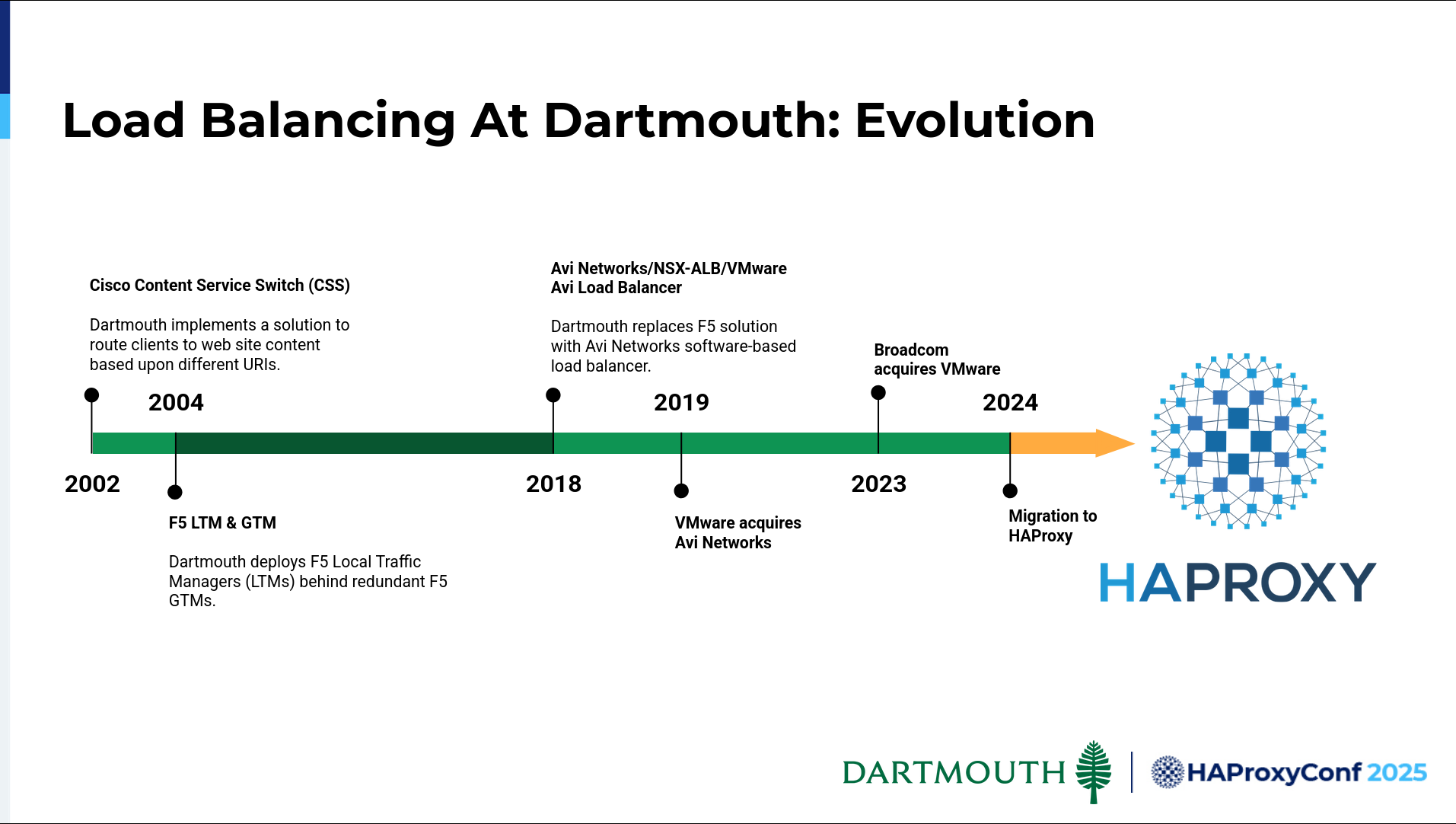Click the 'Broadcom acquires VMware' label

click(937, 359)
